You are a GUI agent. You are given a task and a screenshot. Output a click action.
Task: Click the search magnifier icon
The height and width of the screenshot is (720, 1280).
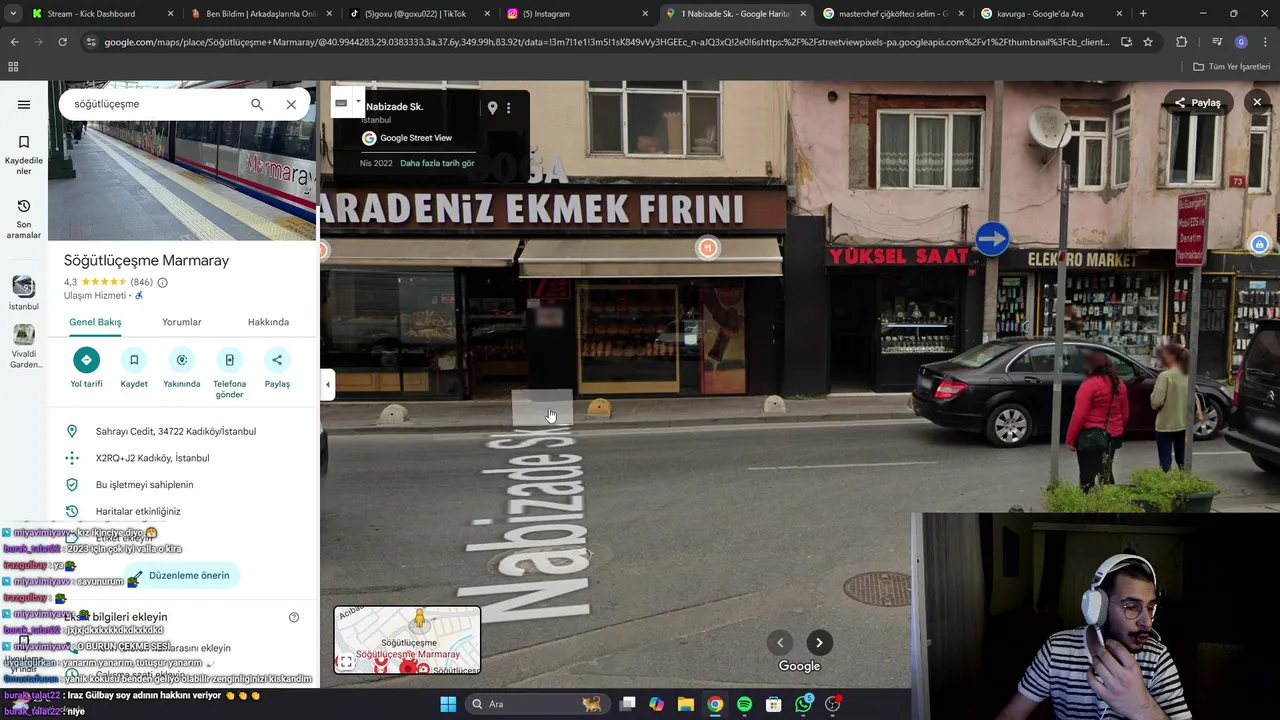(x=257, y=104)
